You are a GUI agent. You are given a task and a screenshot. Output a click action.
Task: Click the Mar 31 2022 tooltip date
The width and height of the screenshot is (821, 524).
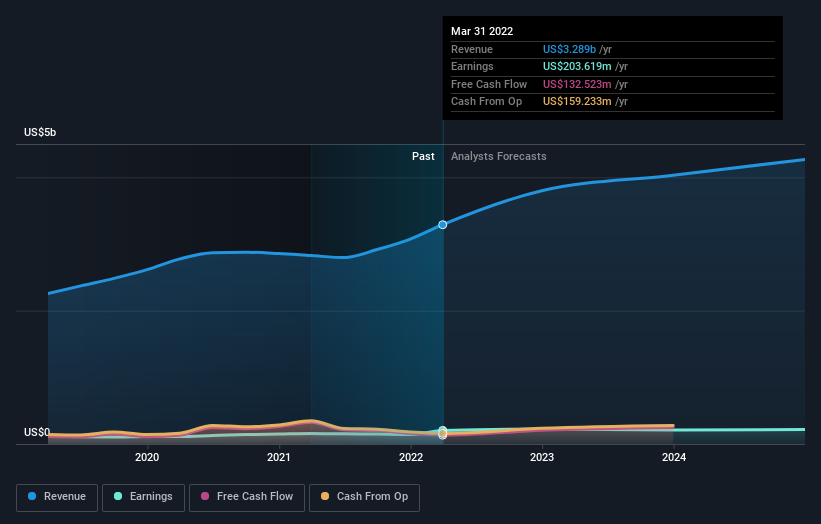coord(482,31)
